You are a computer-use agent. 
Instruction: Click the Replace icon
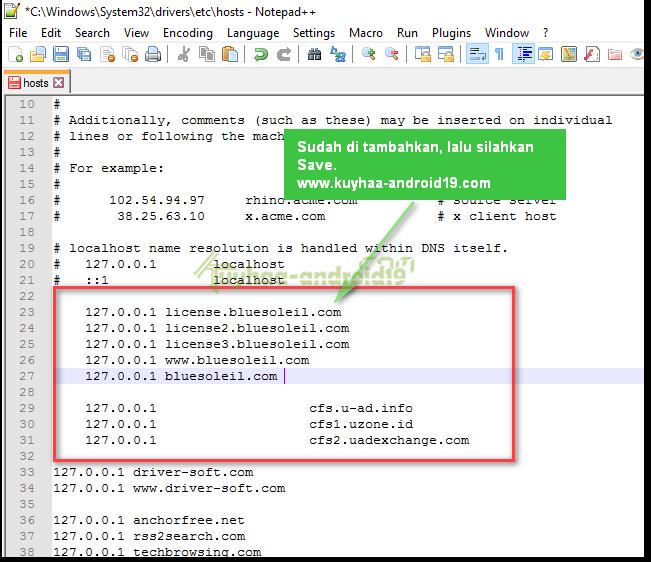click(x=338, y=54)
